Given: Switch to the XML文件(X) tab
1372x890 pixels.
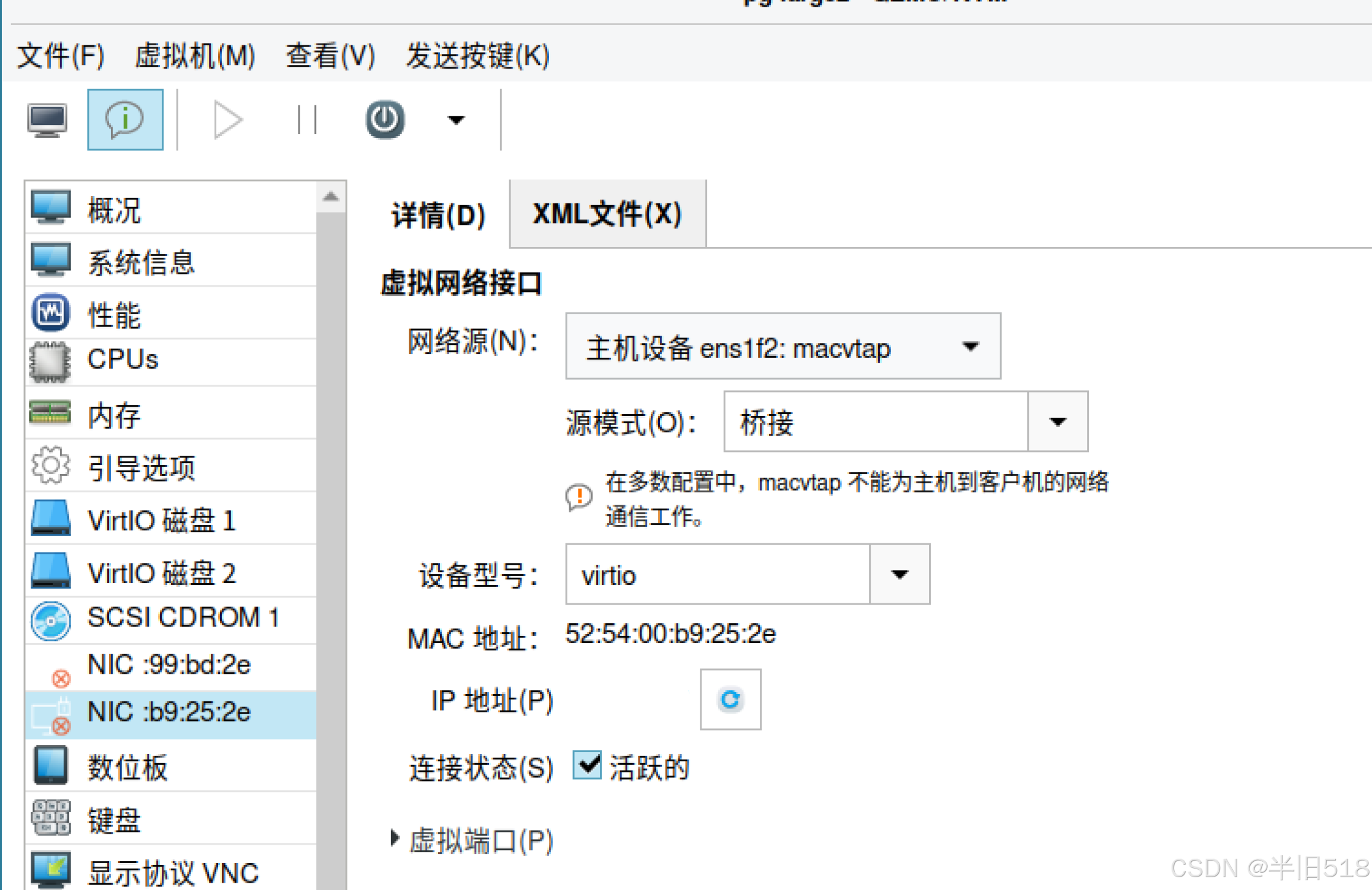Looking at the screenshot, I should 607,214.
